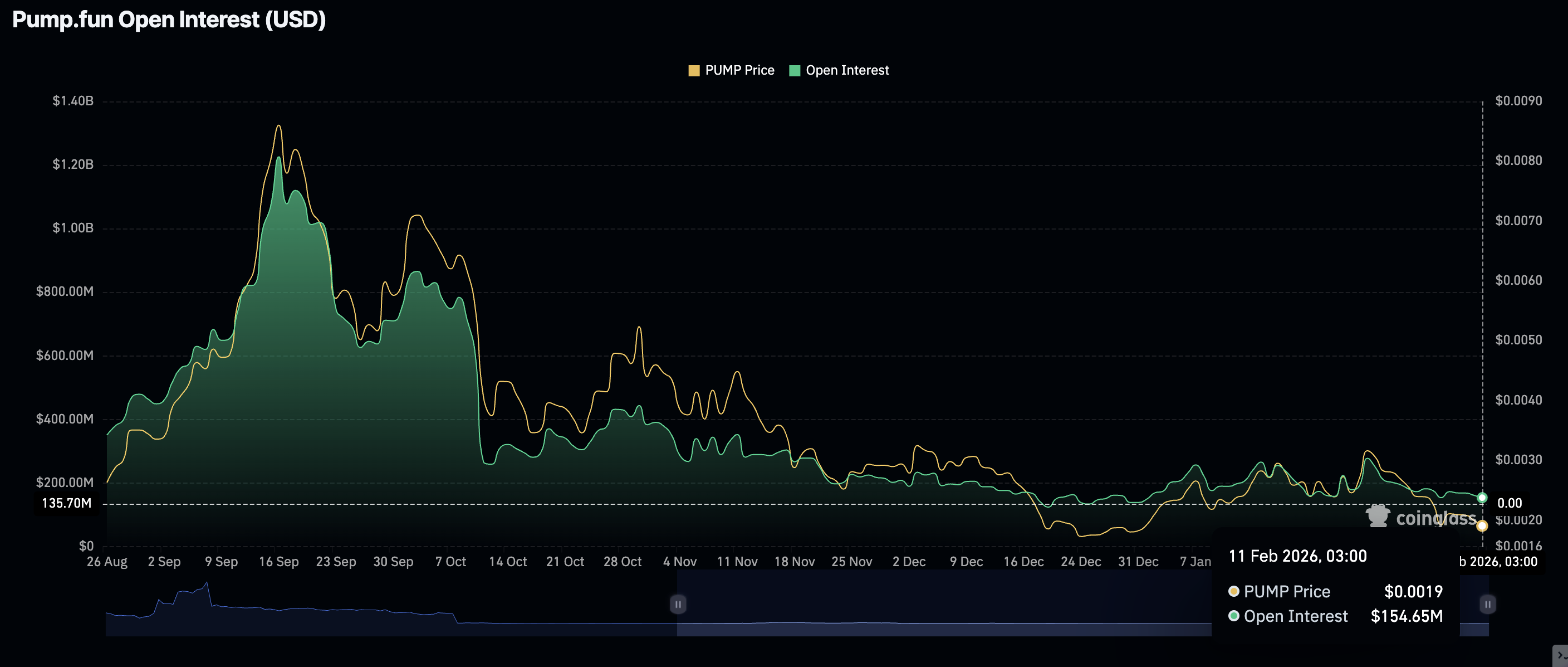Click the yellow PUMP Price legend swatch
Screen dimensions: 1568x667
(693, 71)
